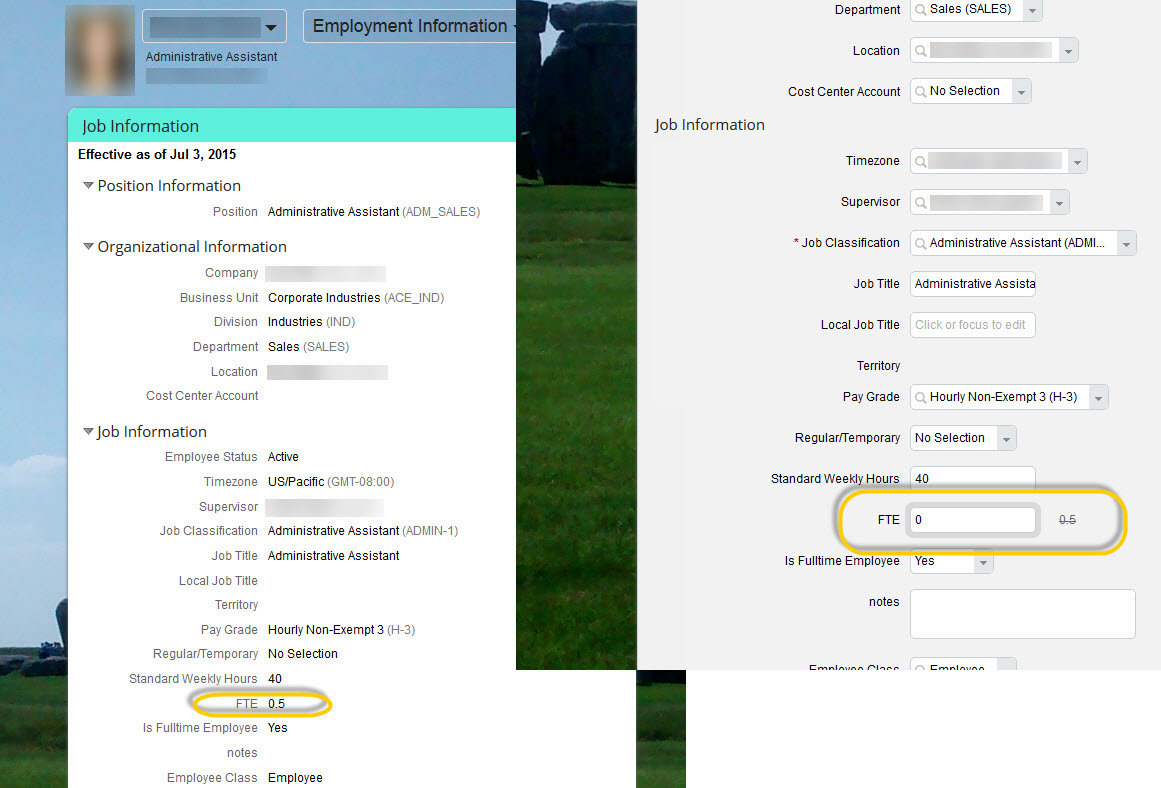Click the struck-through previous FTE value 0.5
Screen dimensions: 1161x788
pyautogui.click(x=1067, y=520)
